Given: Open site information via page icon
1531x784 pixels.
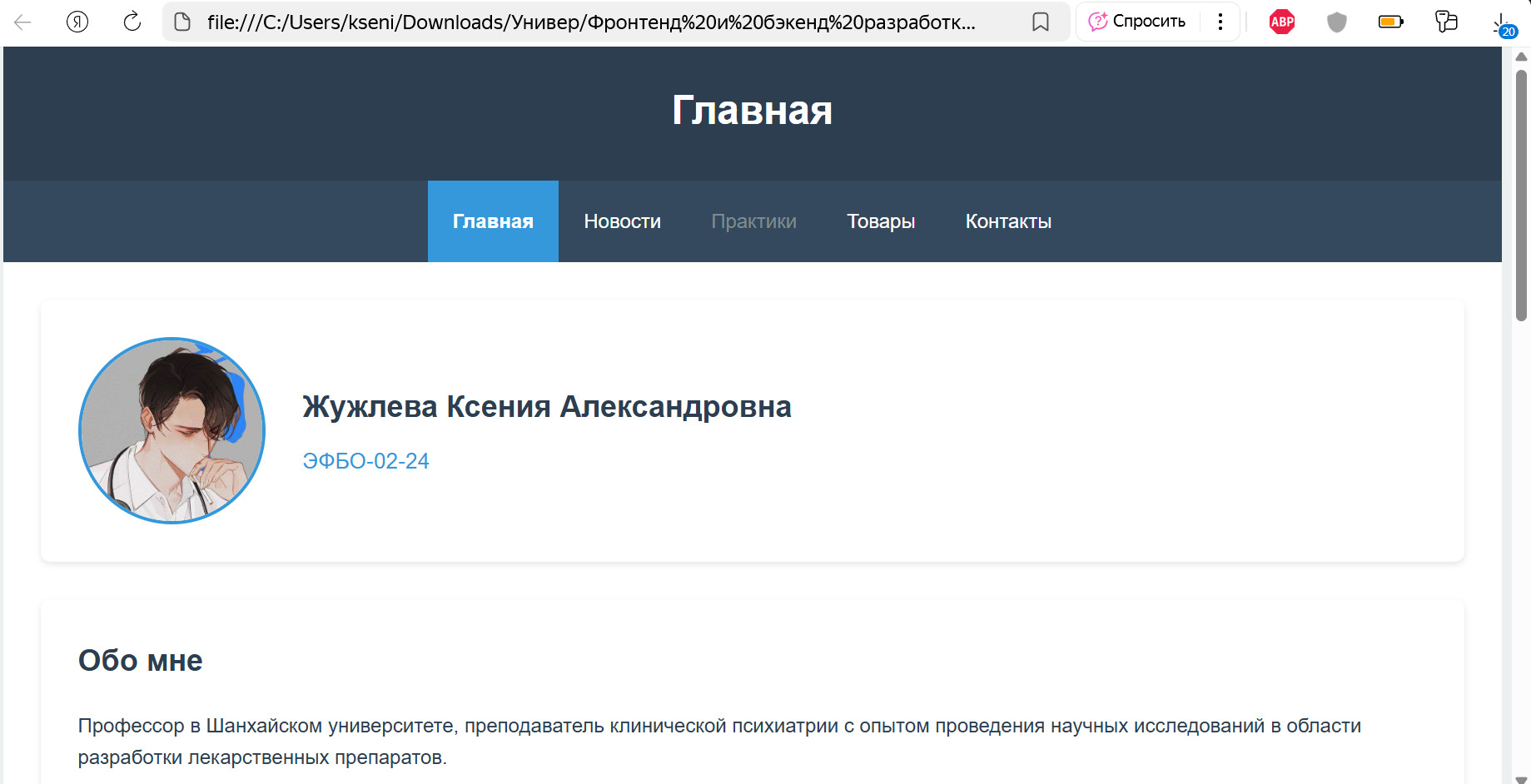Looking at the screenshot, I should pyautogui.click(x=180, y=22).
